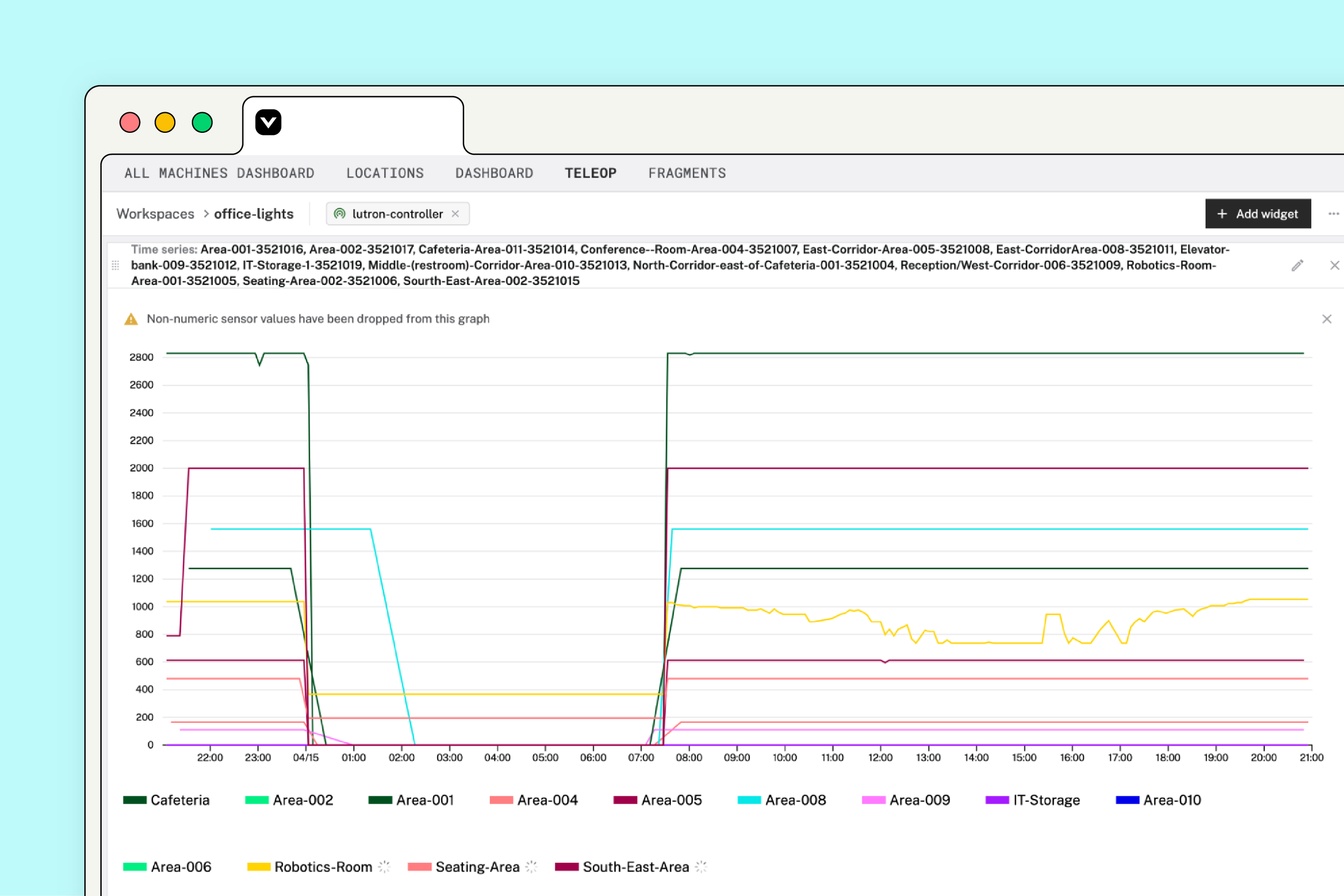Click the yellow warning triangle icon

[131, 319]
